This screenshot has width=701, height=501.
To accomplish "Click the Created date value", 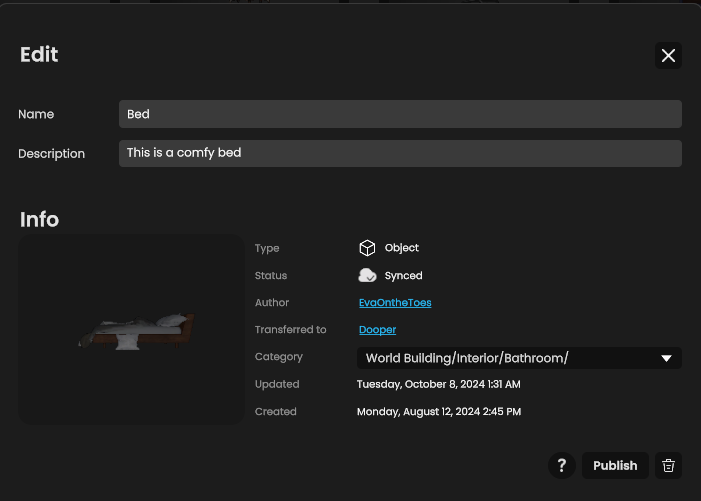I will click(438, 411).
